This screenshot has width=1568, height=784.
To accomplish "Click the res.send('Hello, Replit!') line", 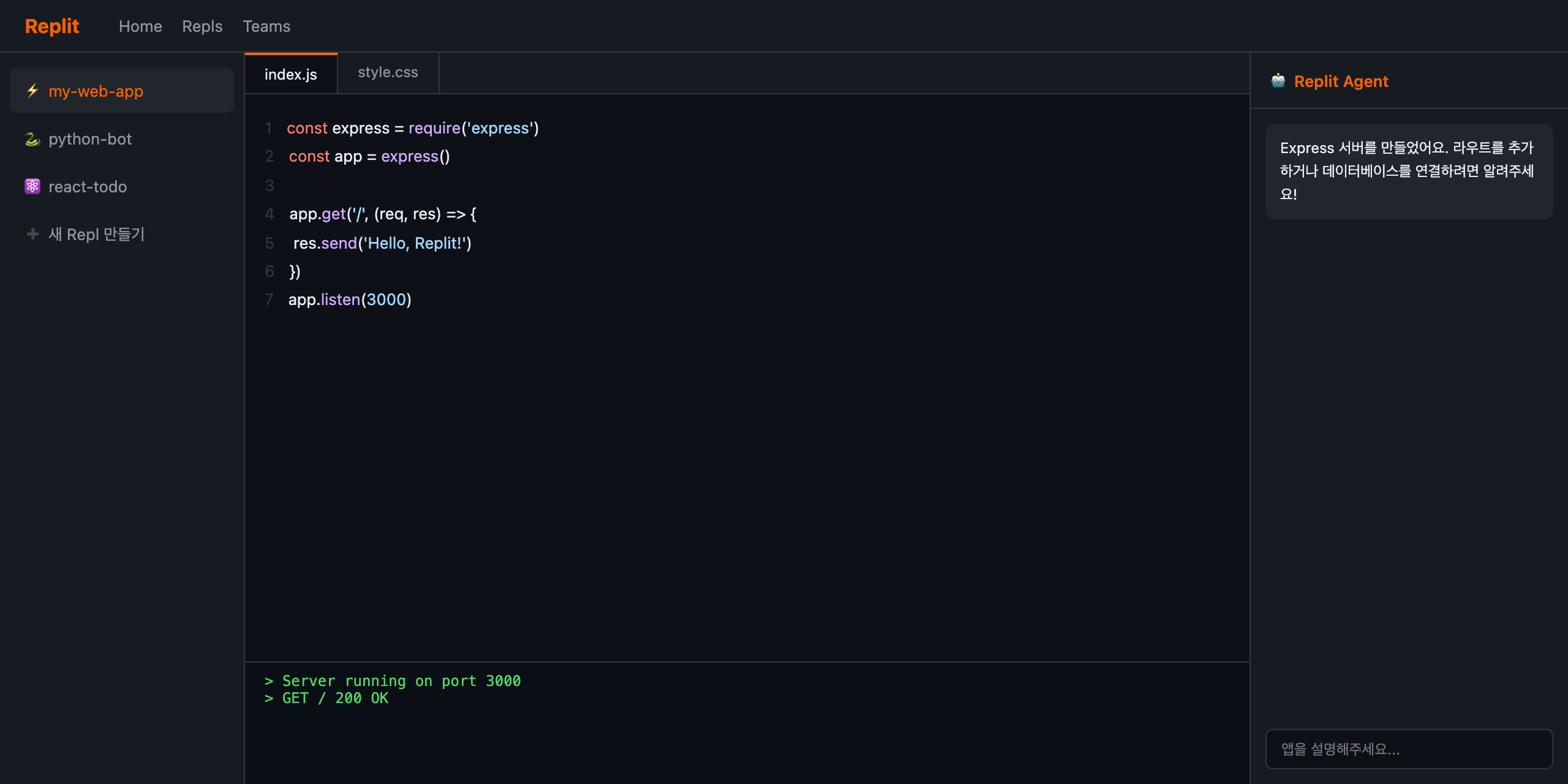I will click(x=382, y=243).
